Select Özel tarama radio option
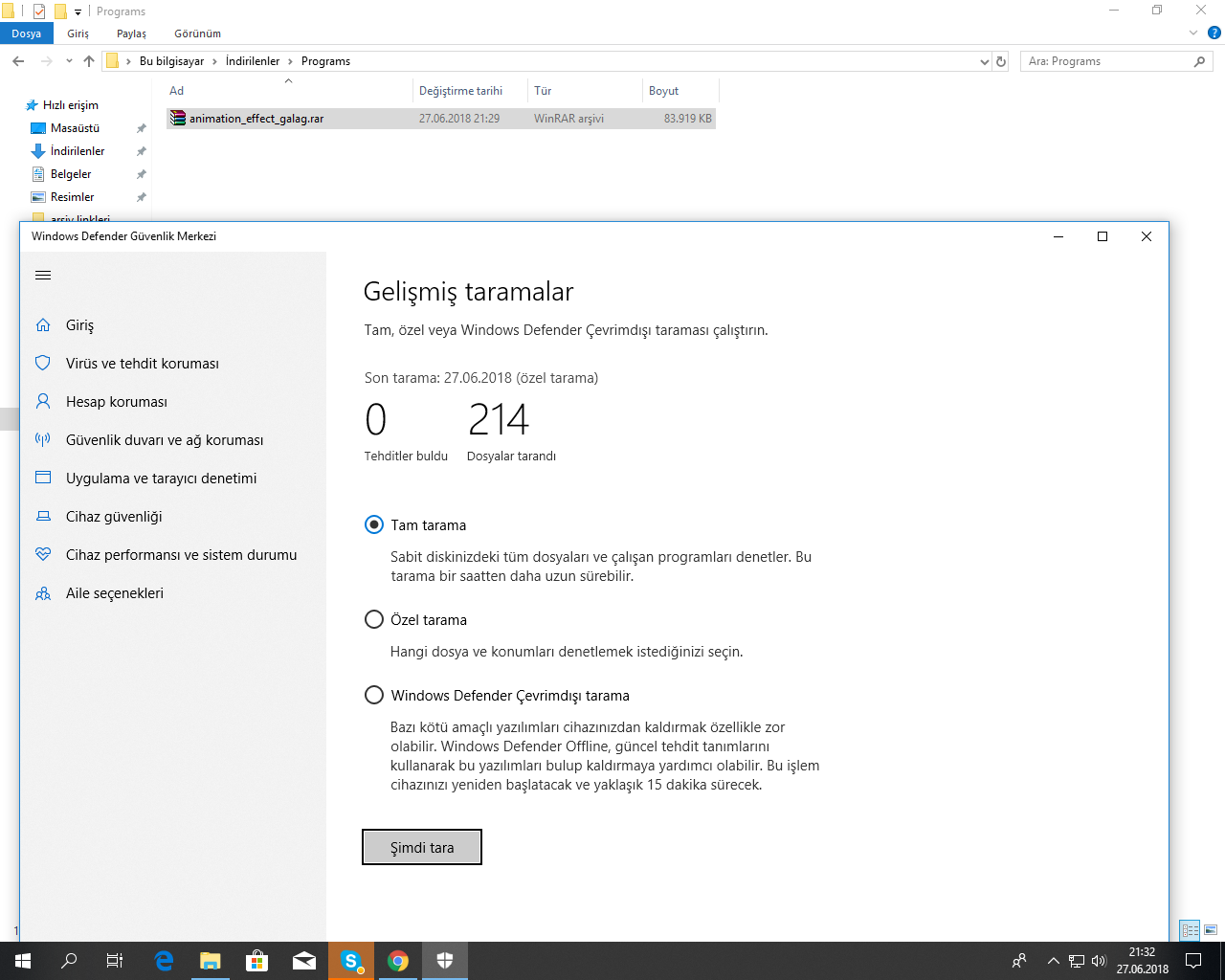 click(x=374, y=619)
